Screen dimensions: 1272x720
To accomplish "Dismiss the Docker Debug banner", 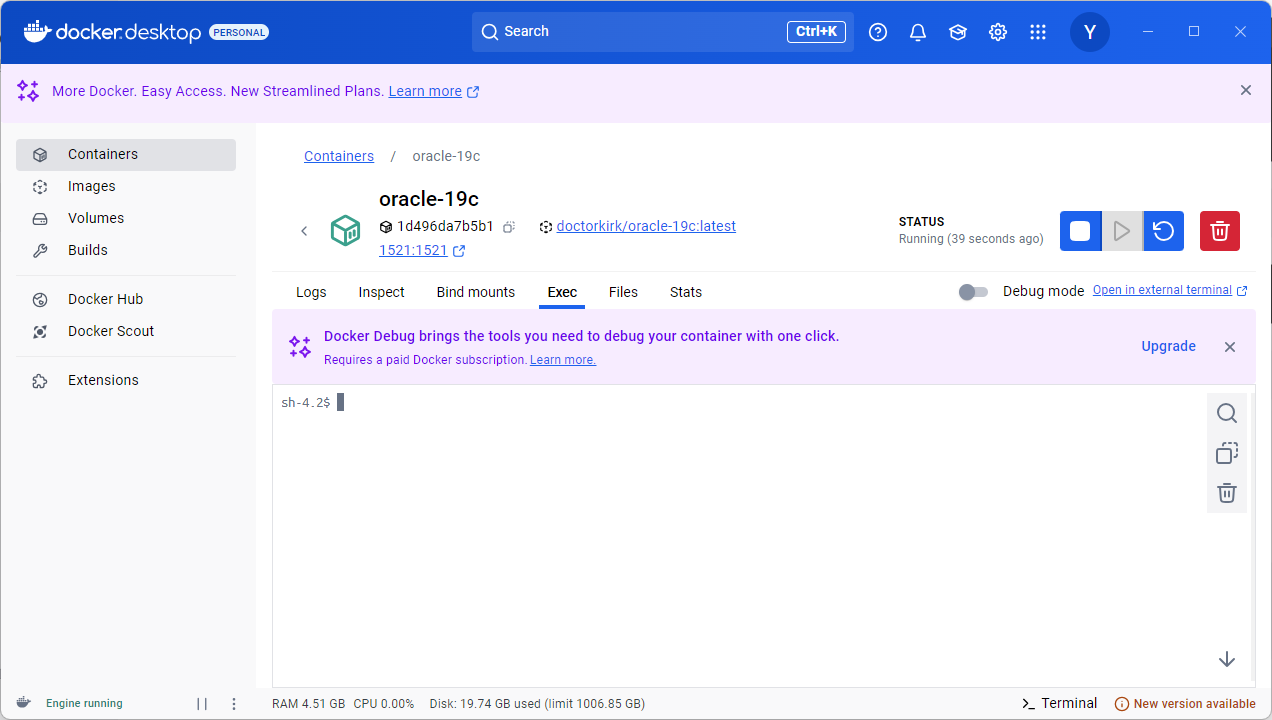I will click(1230, 347).
